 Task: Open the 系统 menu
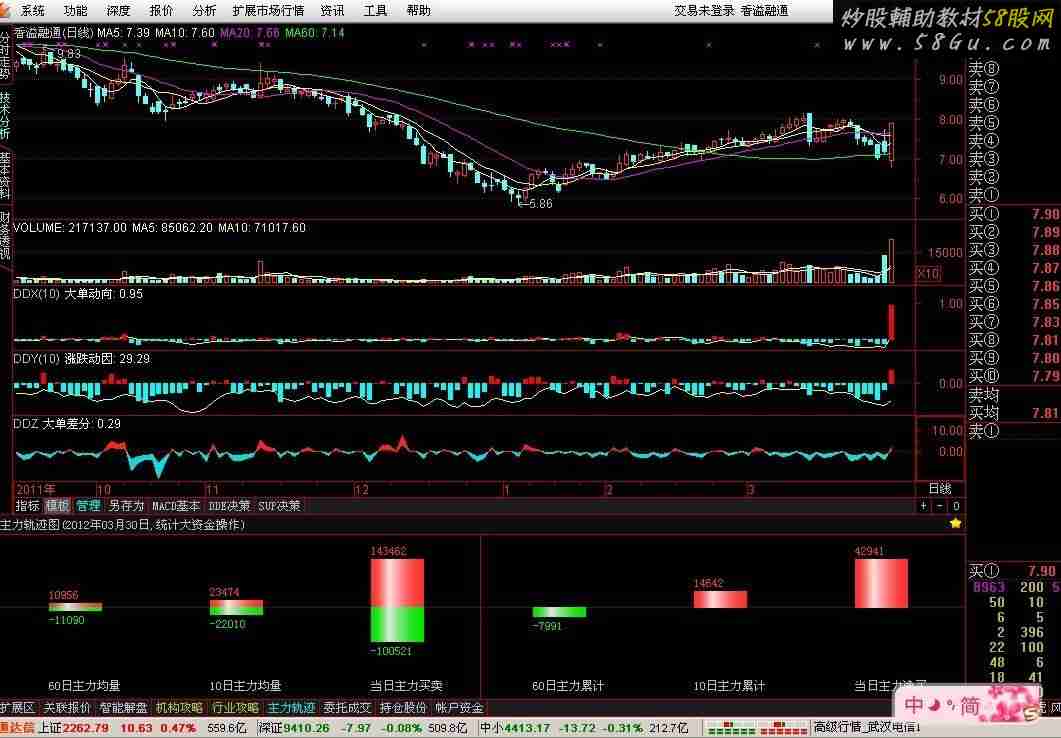(33, 10)
